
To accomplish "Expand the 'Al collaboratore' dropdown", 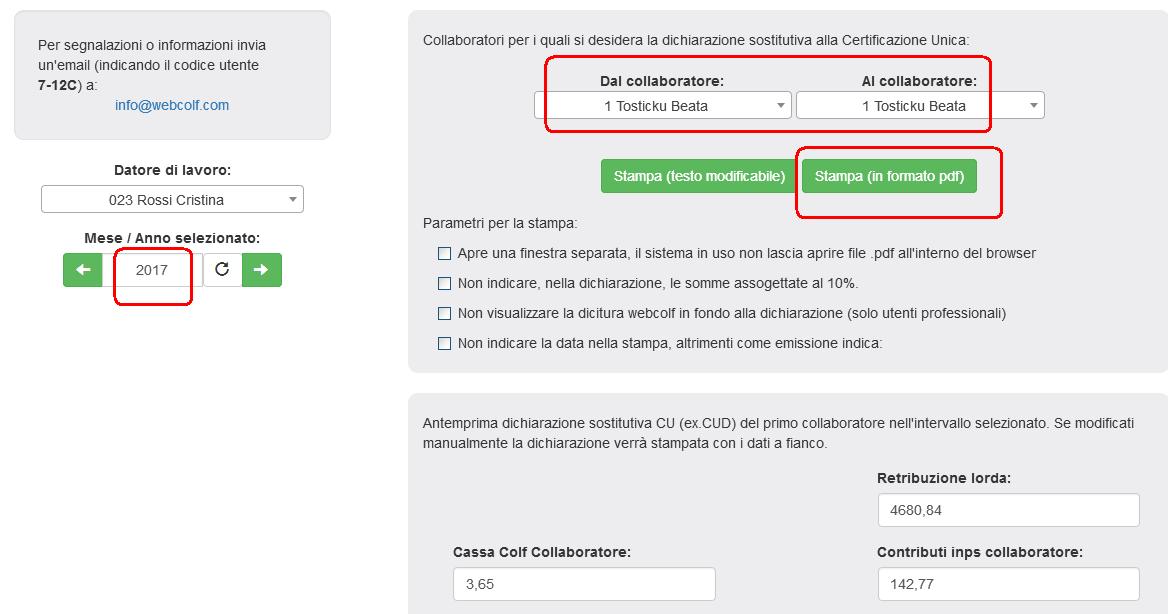I will tap(920, 106).
